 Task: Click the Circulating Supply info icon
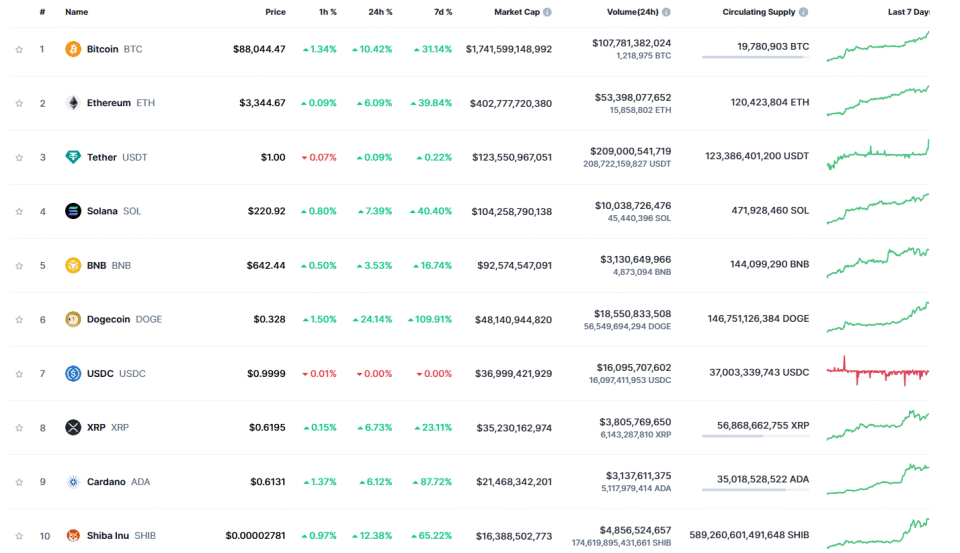tap(803, 12)
